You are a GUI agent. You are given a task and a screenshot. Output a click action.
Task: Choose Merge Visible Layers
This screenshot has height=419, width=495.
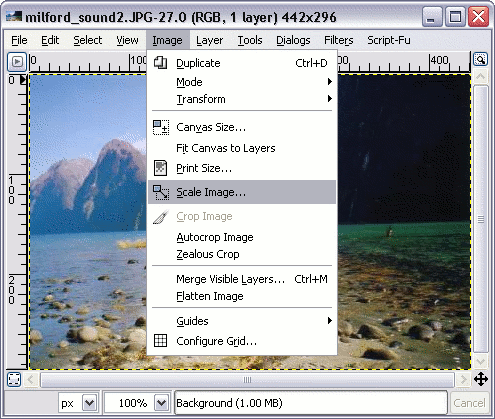click(x=242, y=279)
